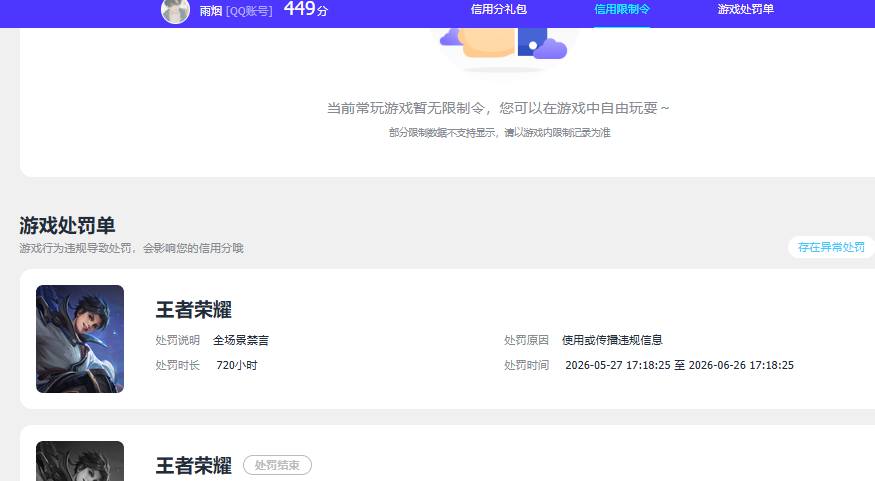This screenshot has height=481, width=875.
Task: Click the 全场景禁言 penalty description
Action: 241,340
